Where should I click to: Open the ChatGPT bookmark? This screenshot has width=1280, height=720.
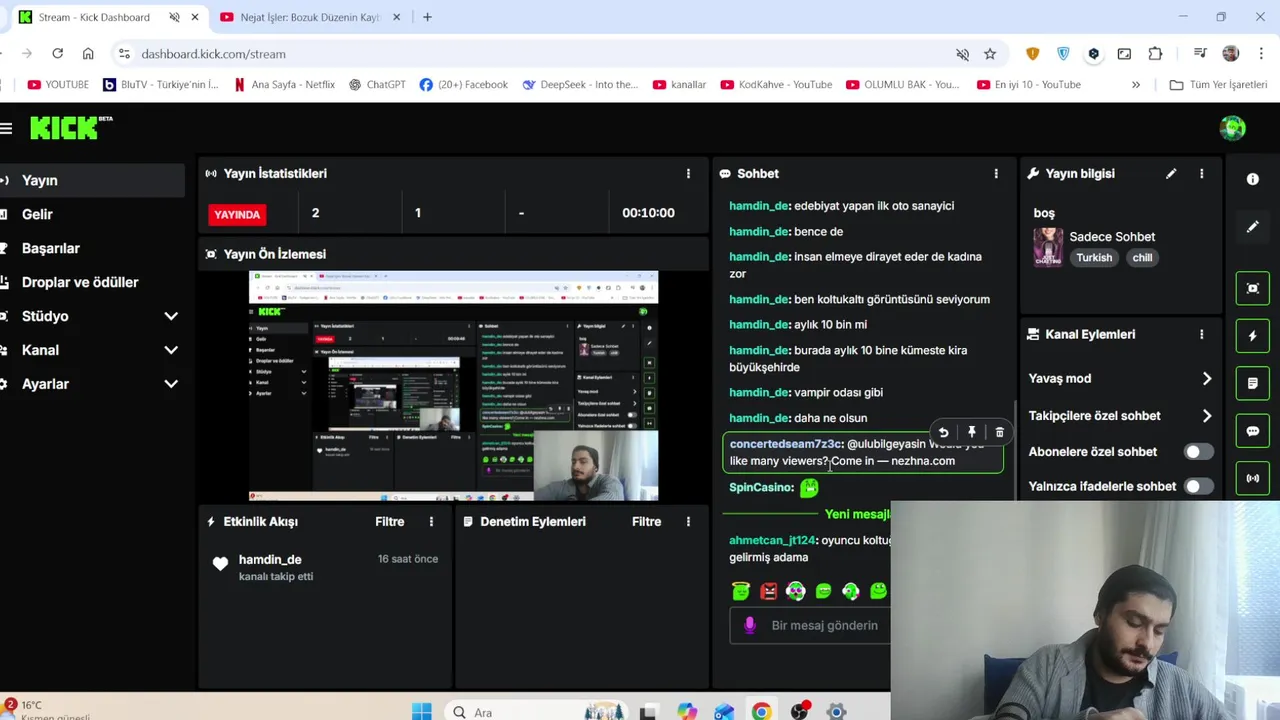tap(377, 85)
